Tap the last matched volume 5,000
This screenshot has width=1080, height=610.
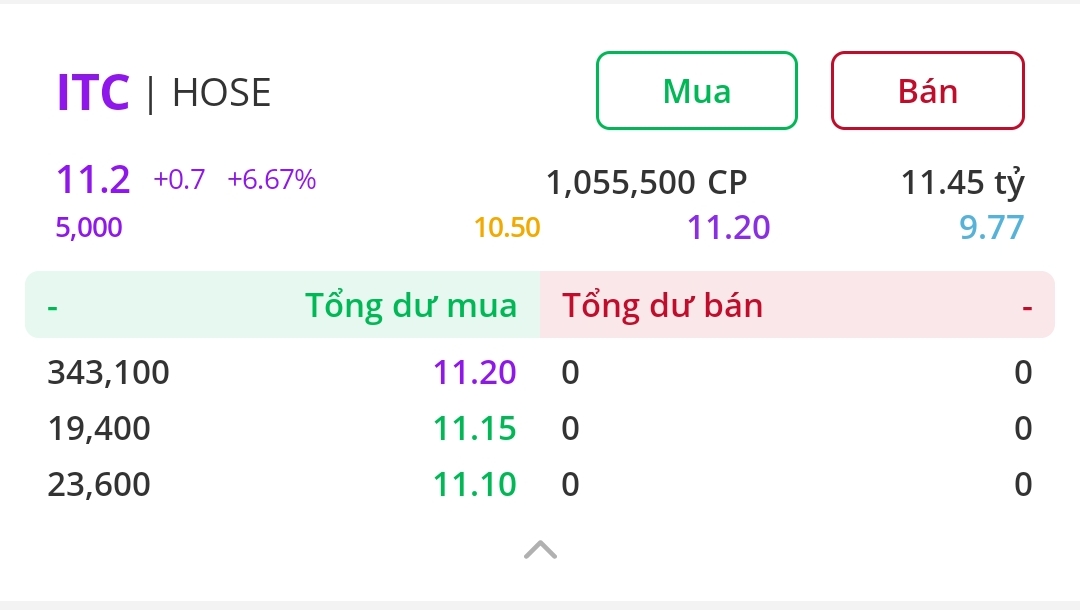click(x=89, y=228)
